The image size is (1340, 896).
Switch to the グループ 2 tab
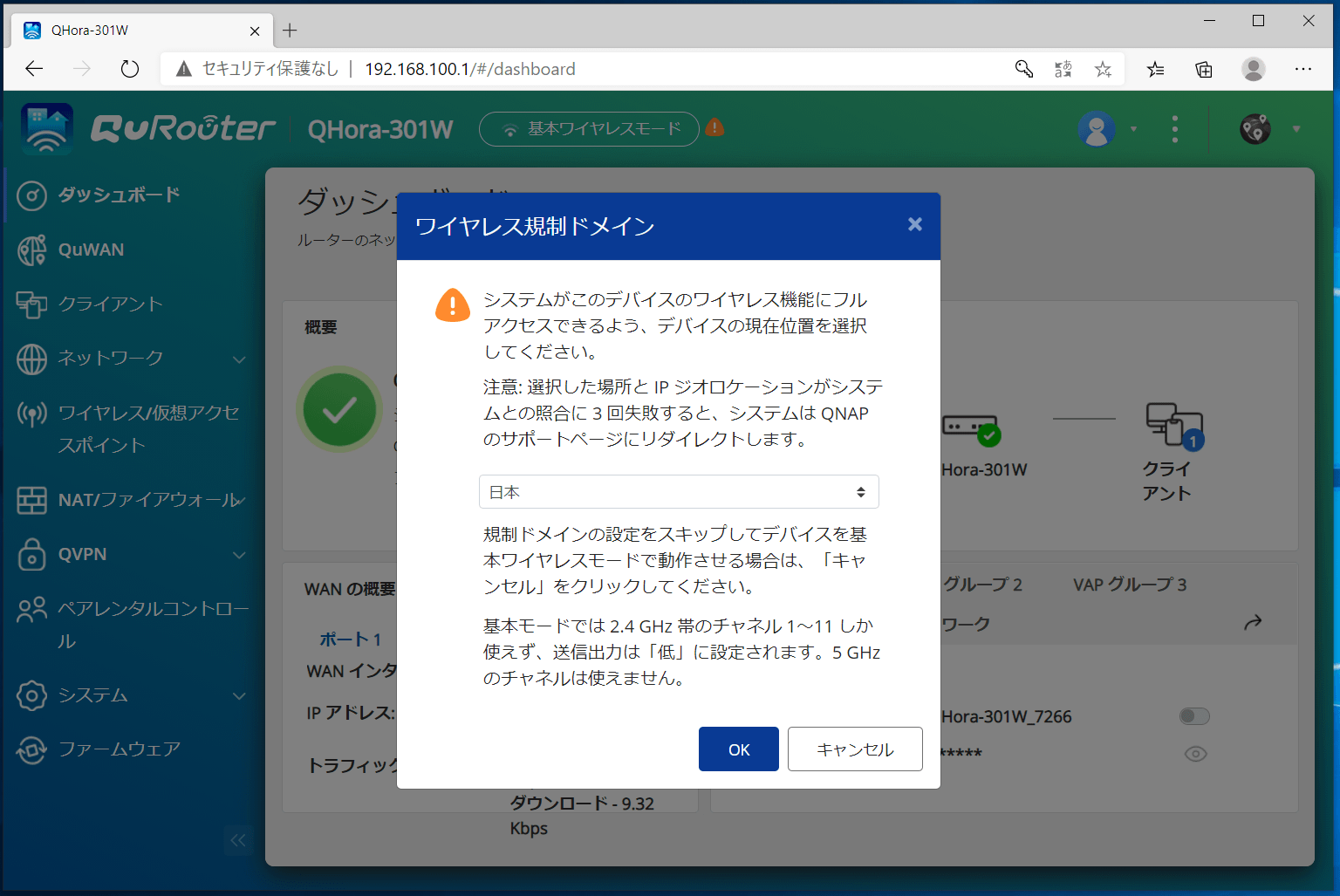click(982, 585)
